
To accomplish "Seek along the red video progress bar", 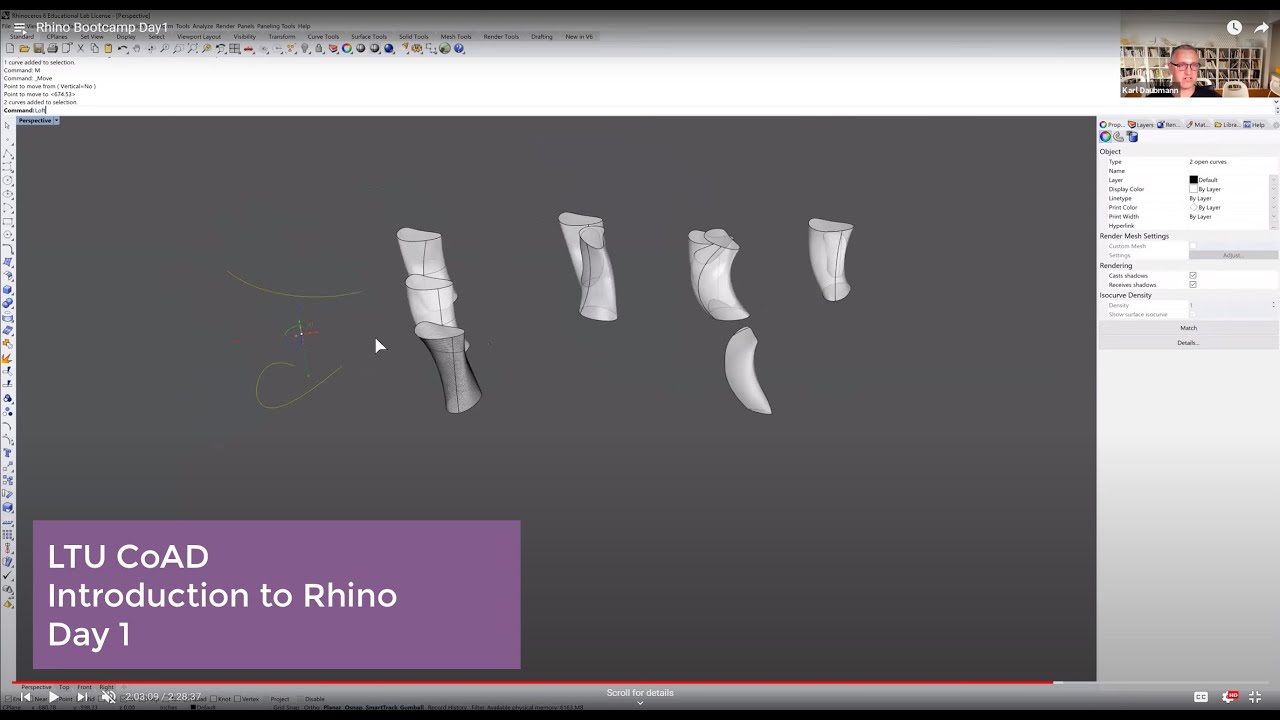I will tap(532, 683).
